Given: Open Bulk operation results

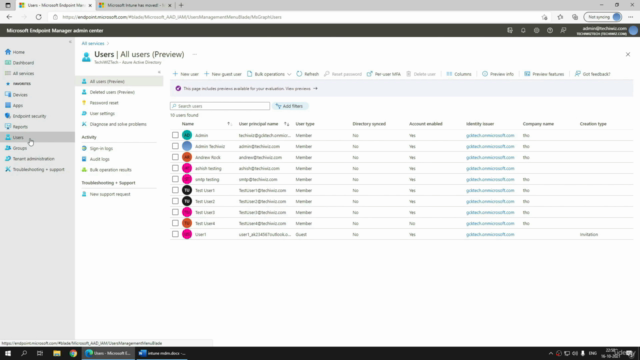Looking at the screenshot, I should tap(110, 169).
